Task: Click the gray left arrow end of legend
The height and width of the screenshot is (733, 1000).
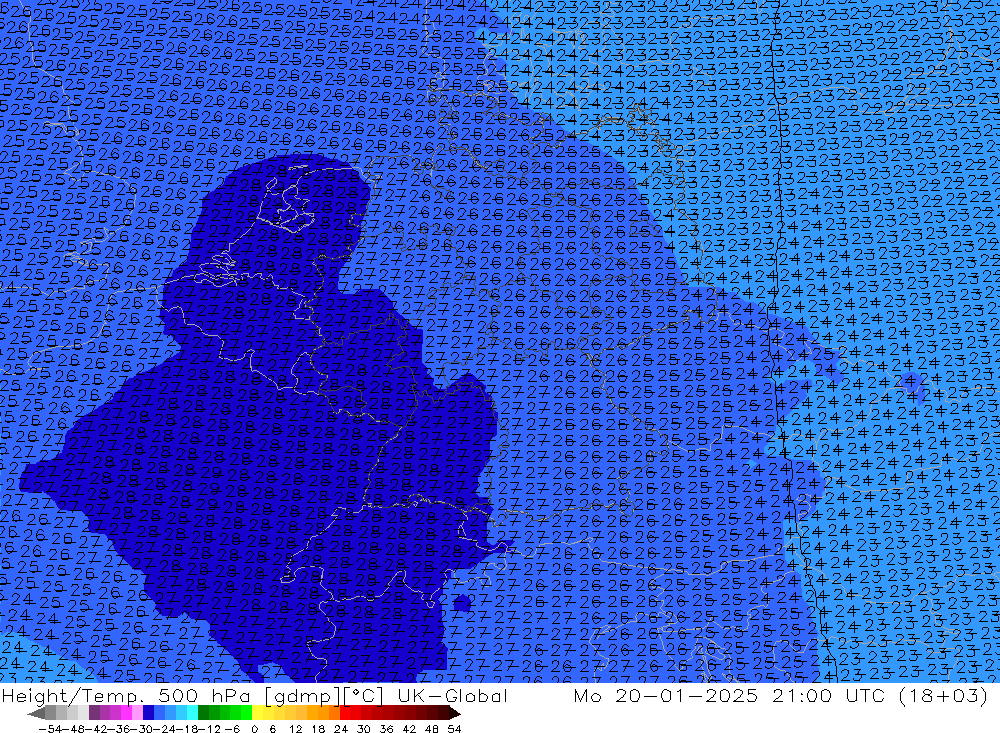Action: click(x=36, y=713)
